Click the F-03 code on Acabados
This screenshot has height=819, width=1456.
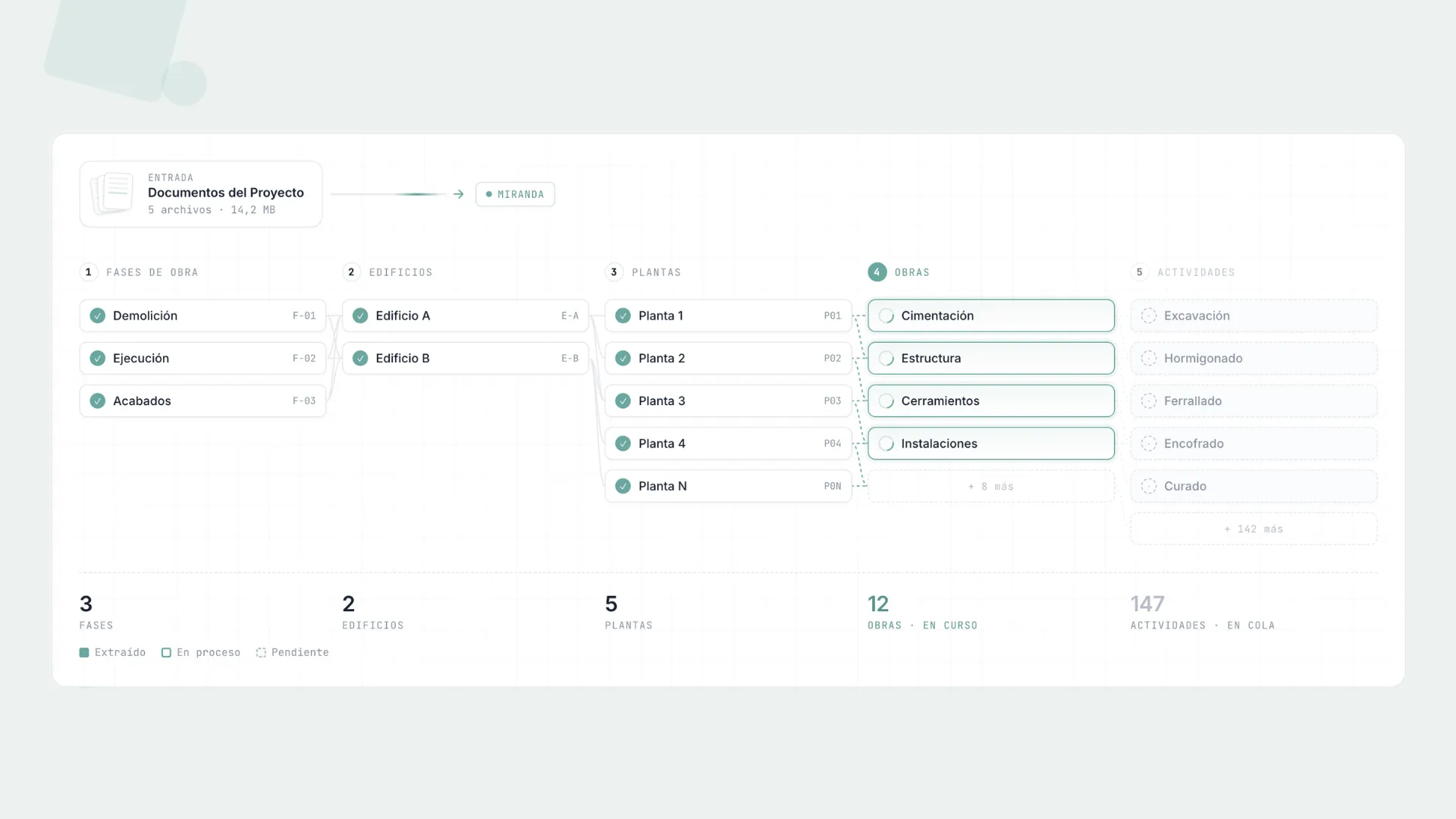tap(304, 400)
